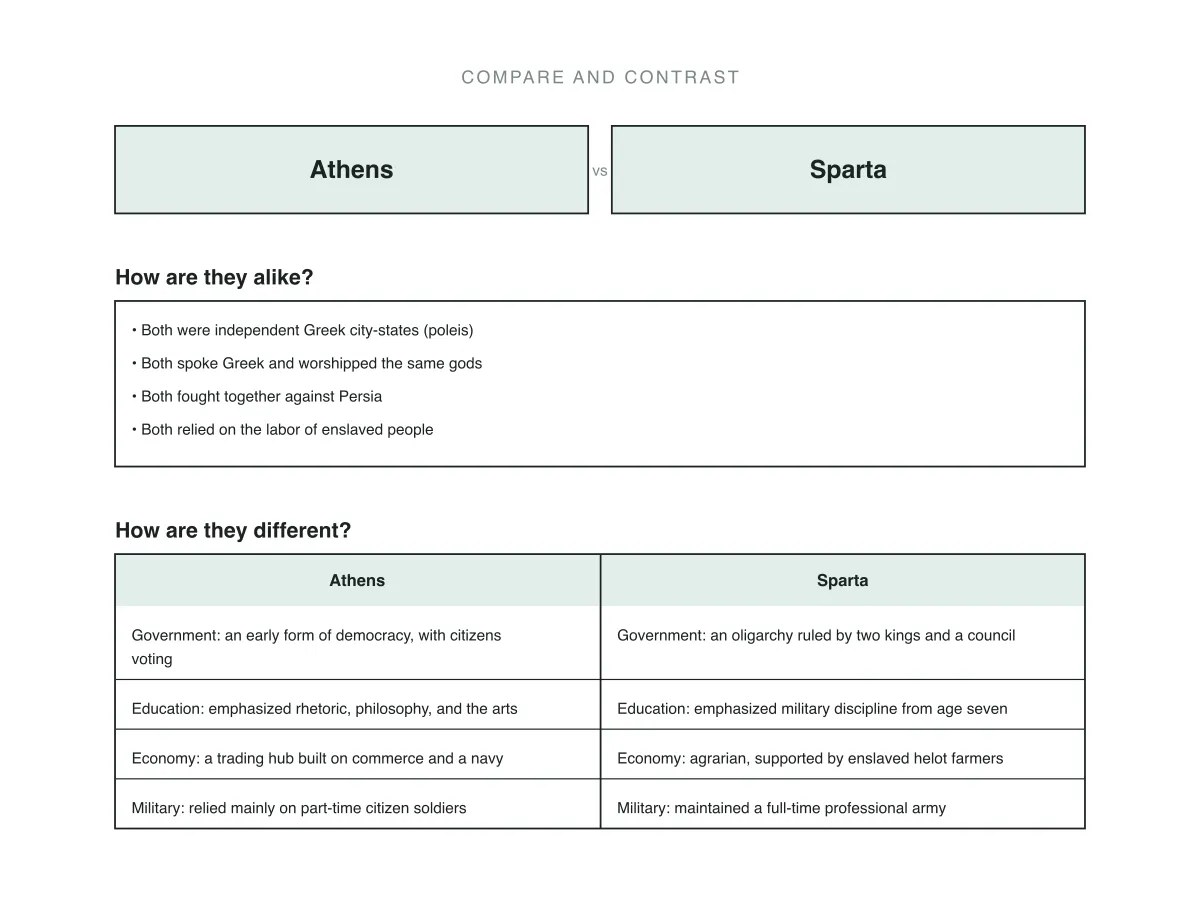The image size is (1200, 900).
Task: Click the 'How are they different?' heading
Action: pyautogui.click(x=233, y=530)
